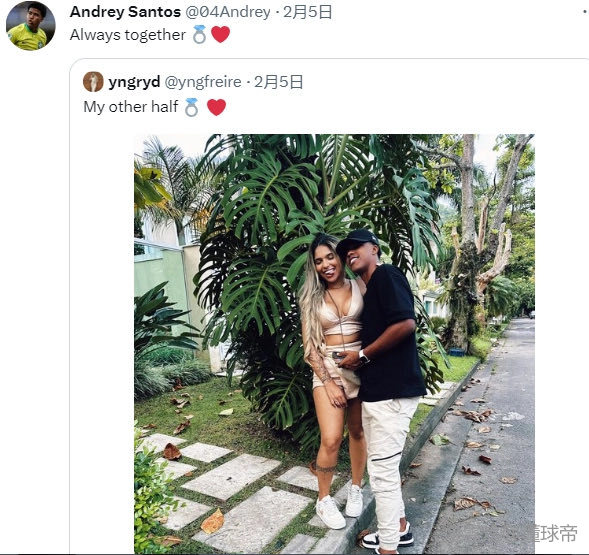The height and width of the screenshot is (555, 589).
Task: Click the red heart after "Always together"
Action: 220,35
